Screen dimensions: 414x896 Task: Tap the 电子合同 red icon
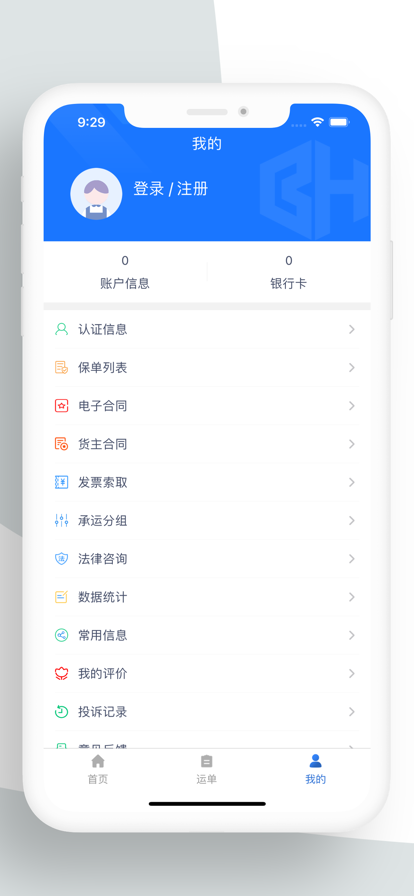click(61, 406)
